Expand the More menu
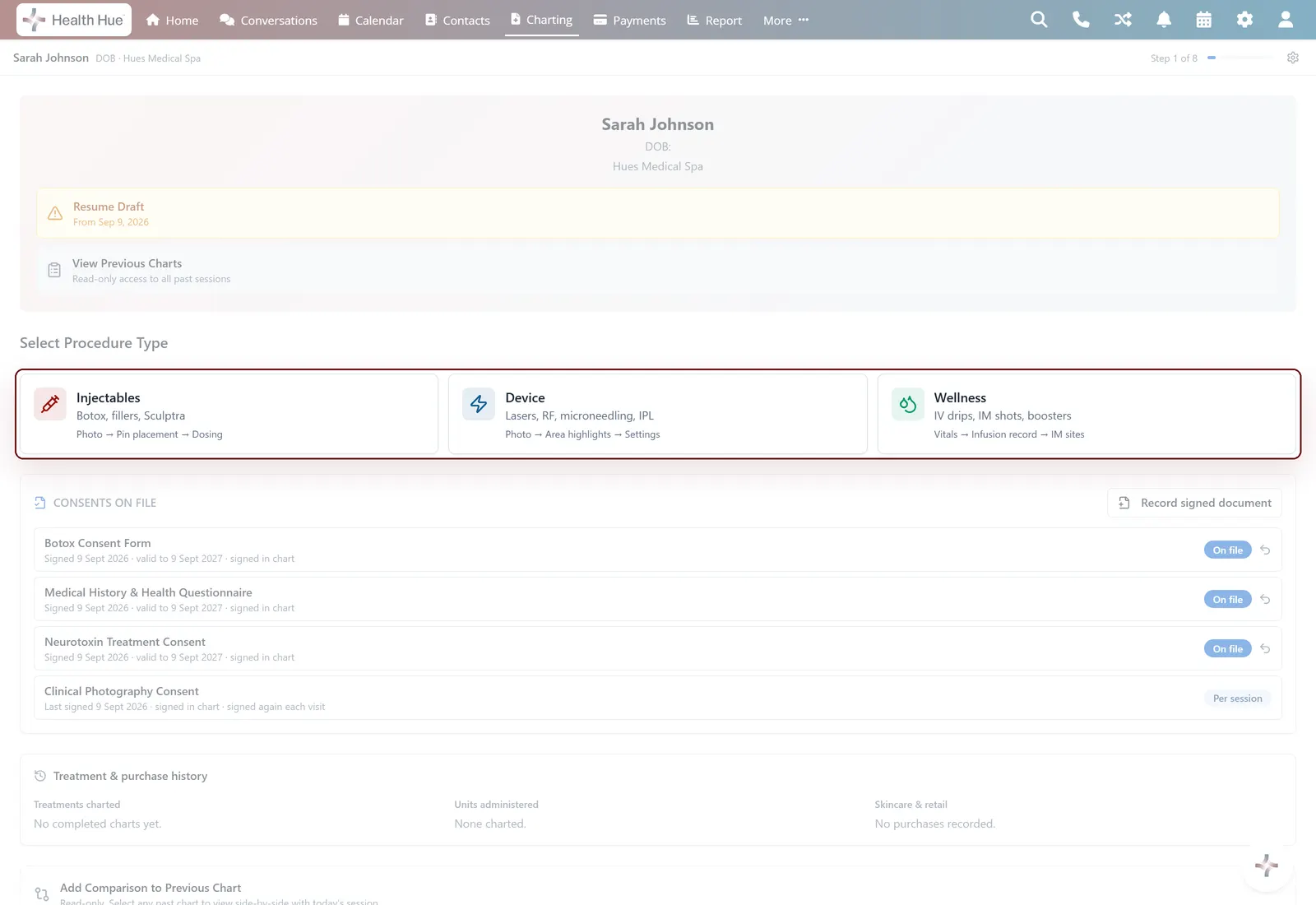Image resolution: width=1316 pixels, height=905 pixels. [x=785, y=20]
